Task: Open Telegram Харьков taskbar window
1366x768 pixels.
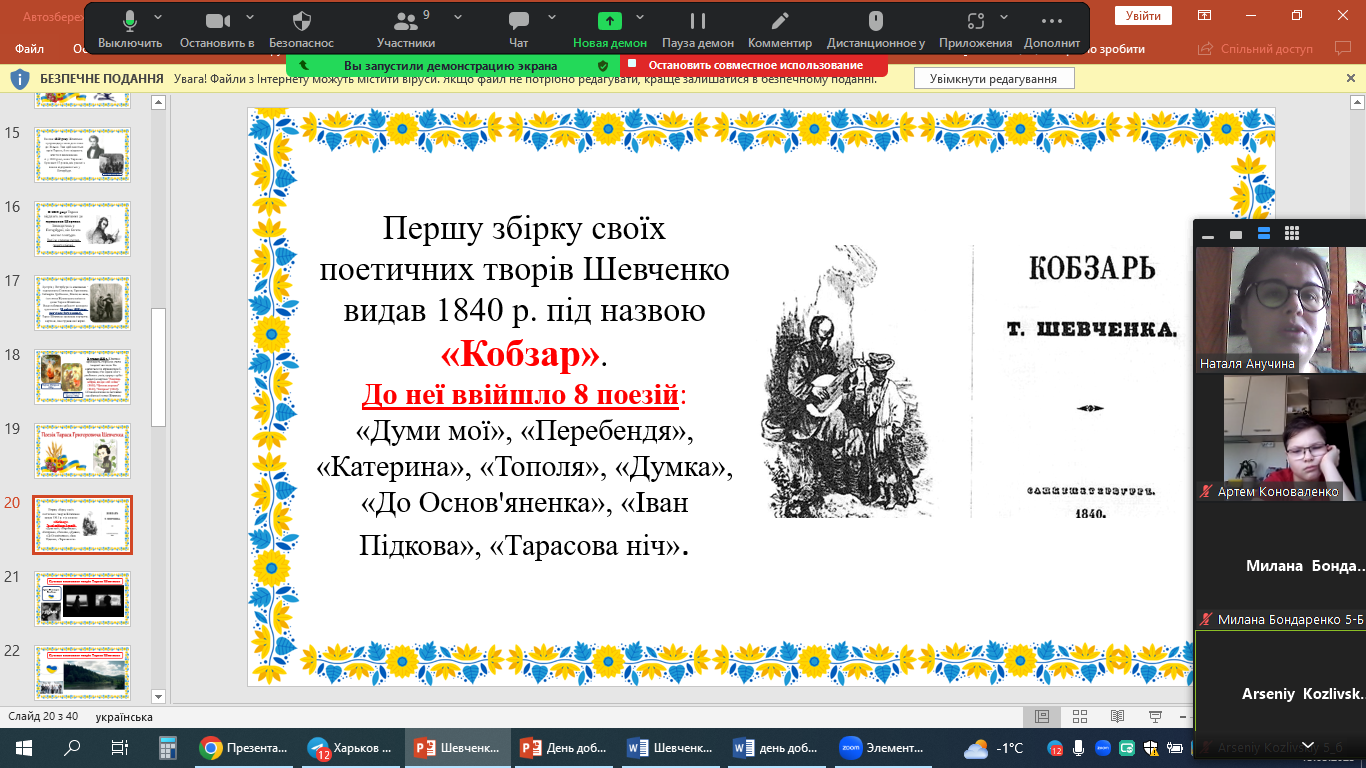Action: (350, 747)
